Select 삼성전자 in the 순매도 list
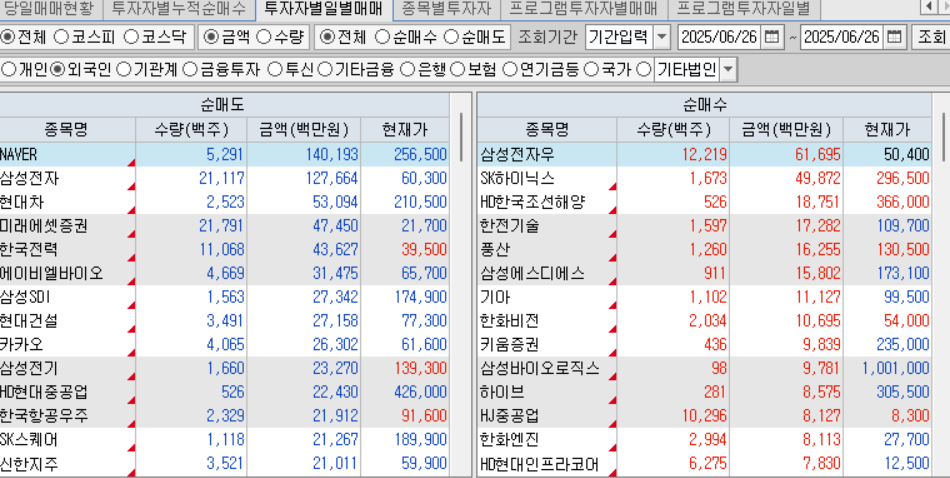 (x=224, y=178)
